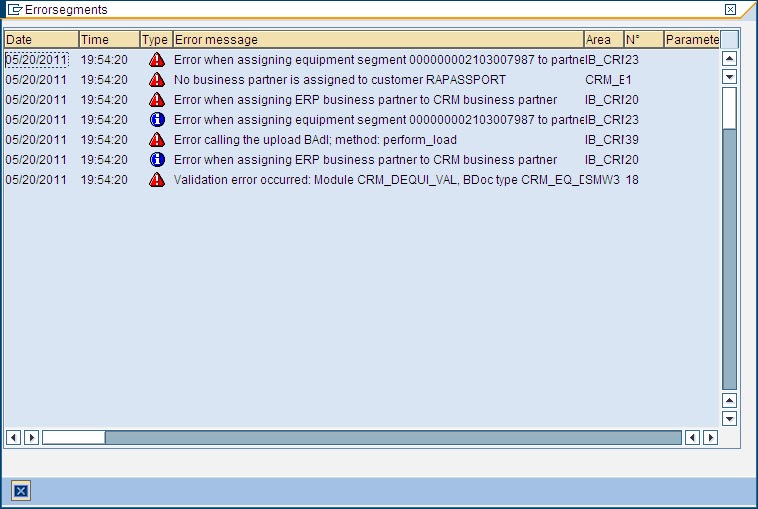Click the Errorsegments title bar menu icon

click(x=15, y=10)
